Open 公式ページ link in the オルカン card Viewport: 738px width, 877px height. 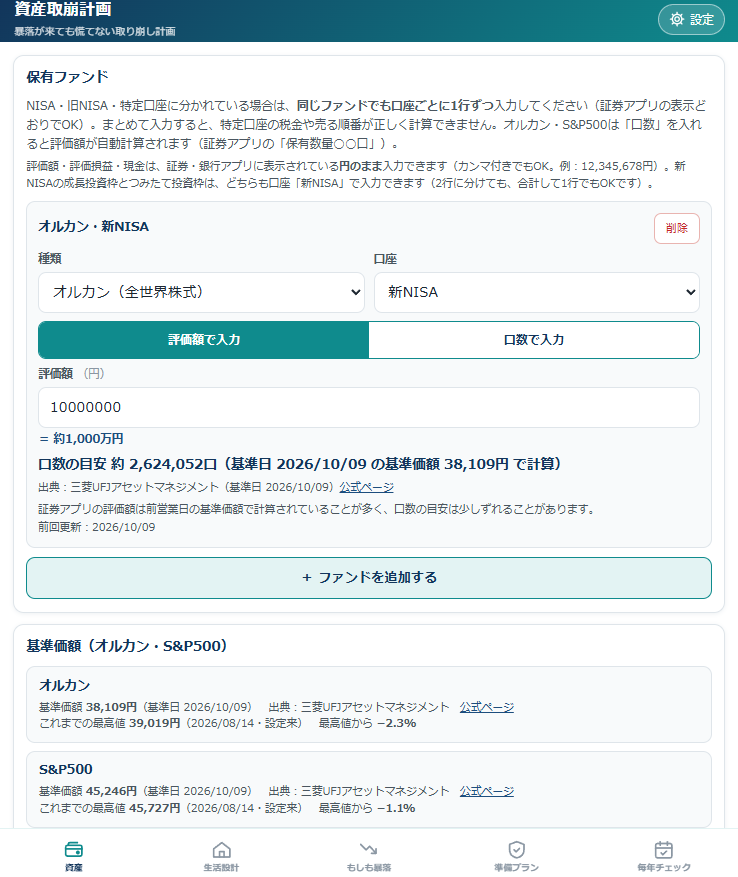pos(487,707)
